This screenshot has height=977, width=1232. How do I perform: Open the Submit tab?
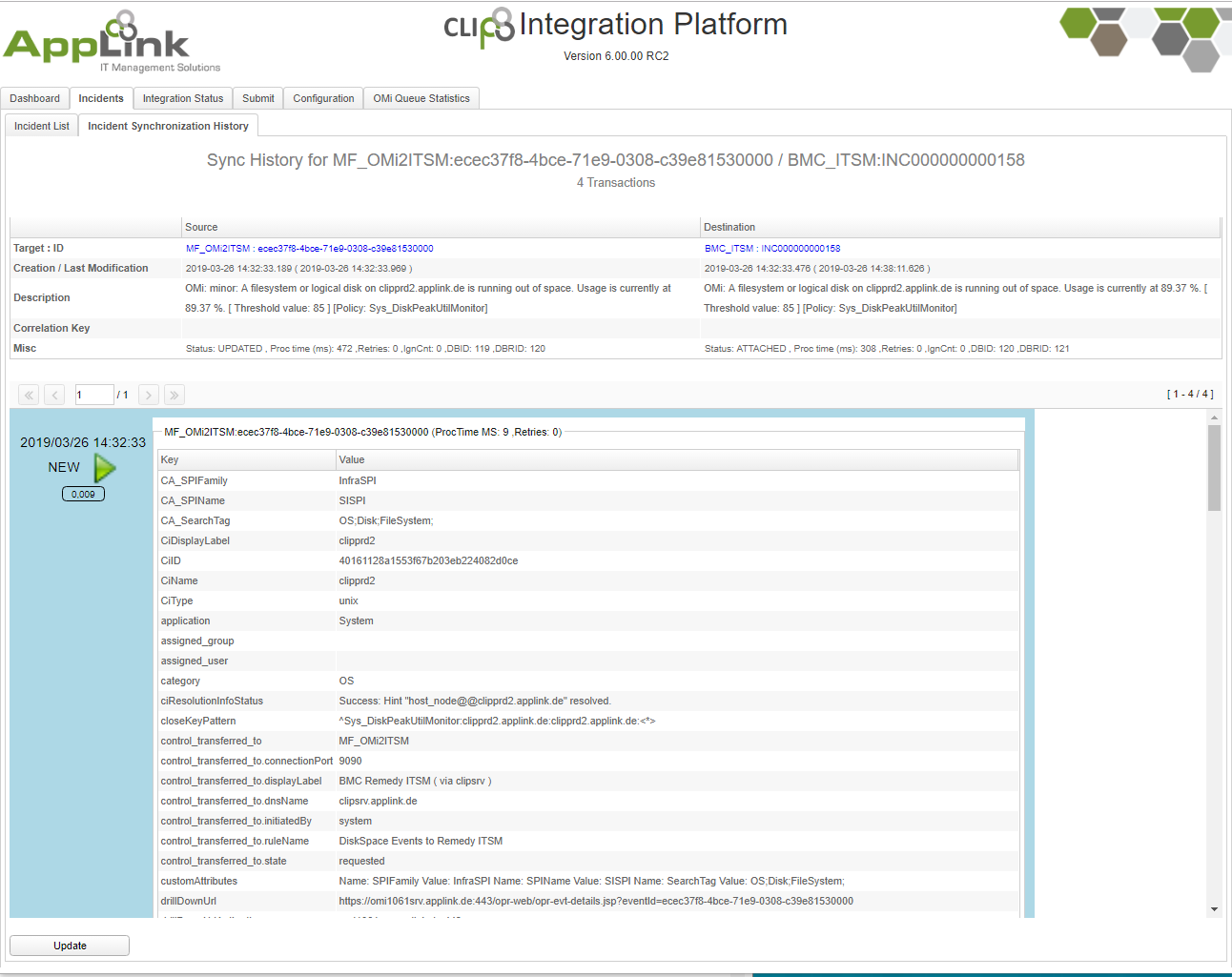pyautogui.click(x=258, y=98)
